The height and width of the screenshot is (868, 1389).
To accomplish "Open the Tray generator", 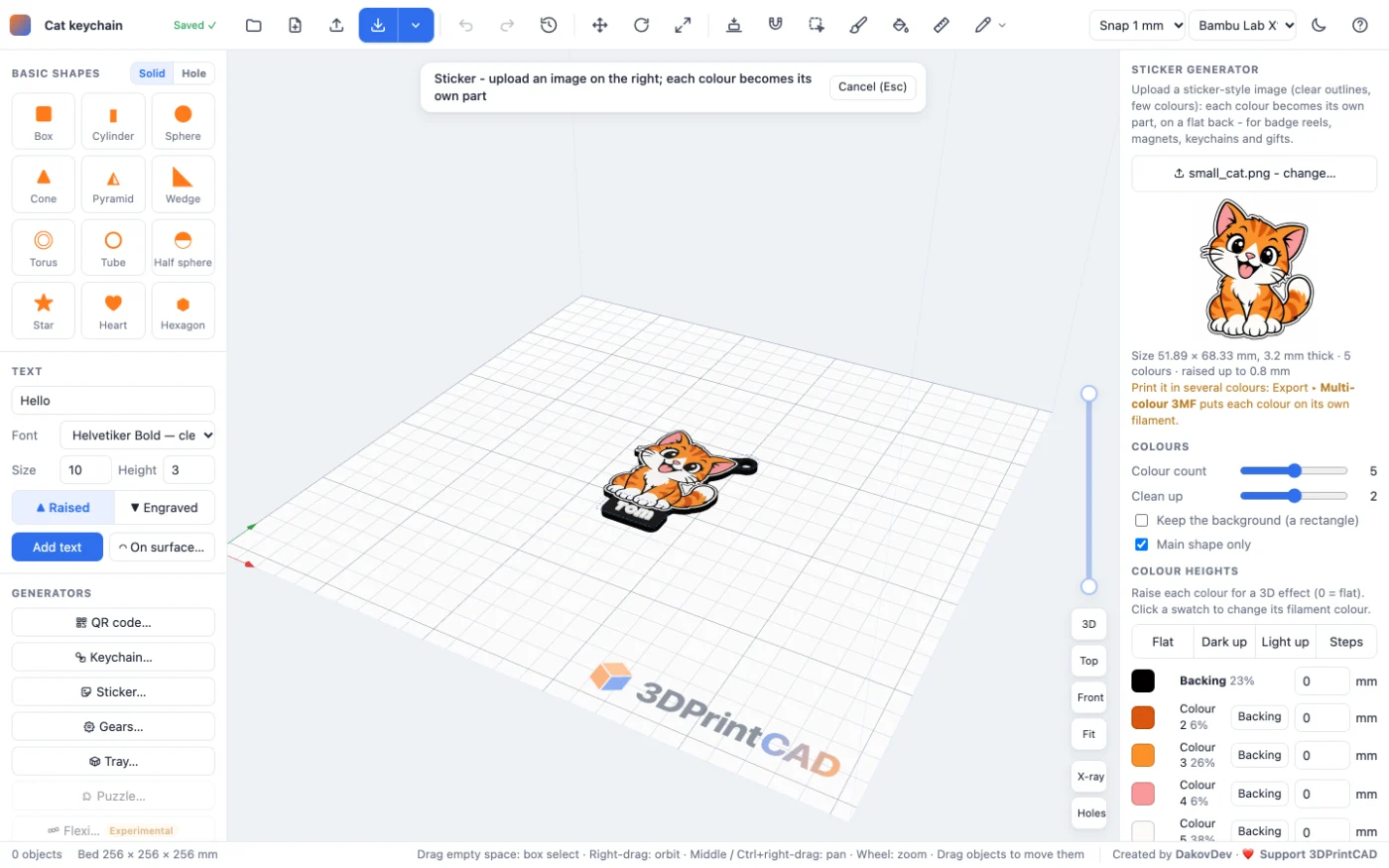I will 113,762.
